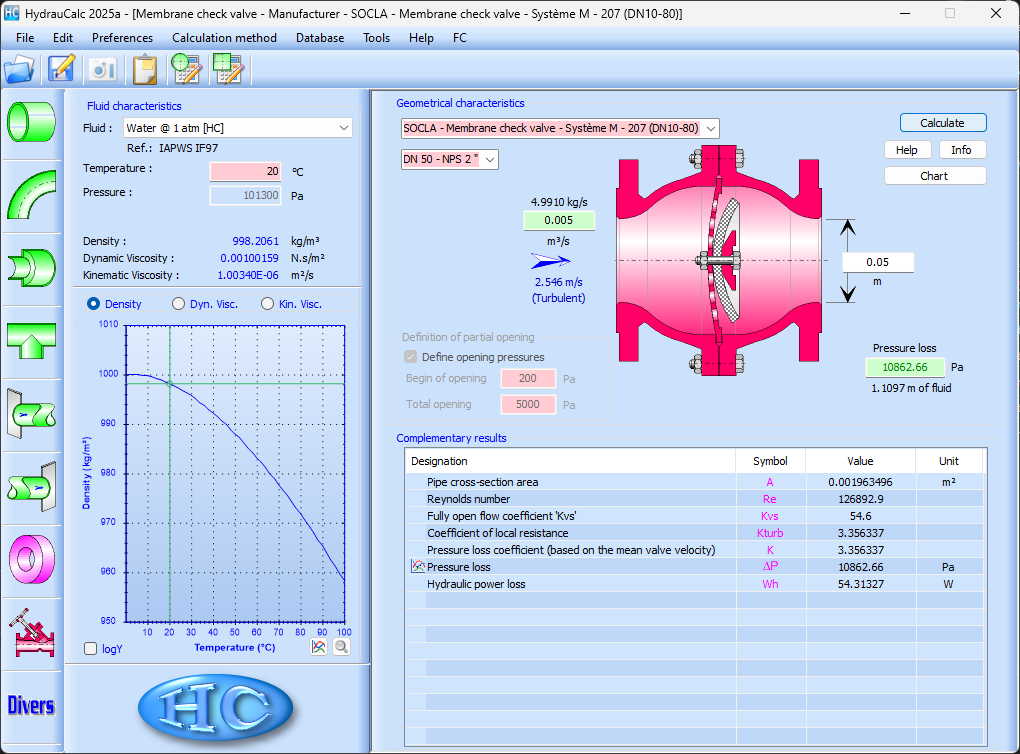Viewport: 1020px width, 754px height.
Task: Select the pipe elbow bend component icon
Action: (31, 195)
